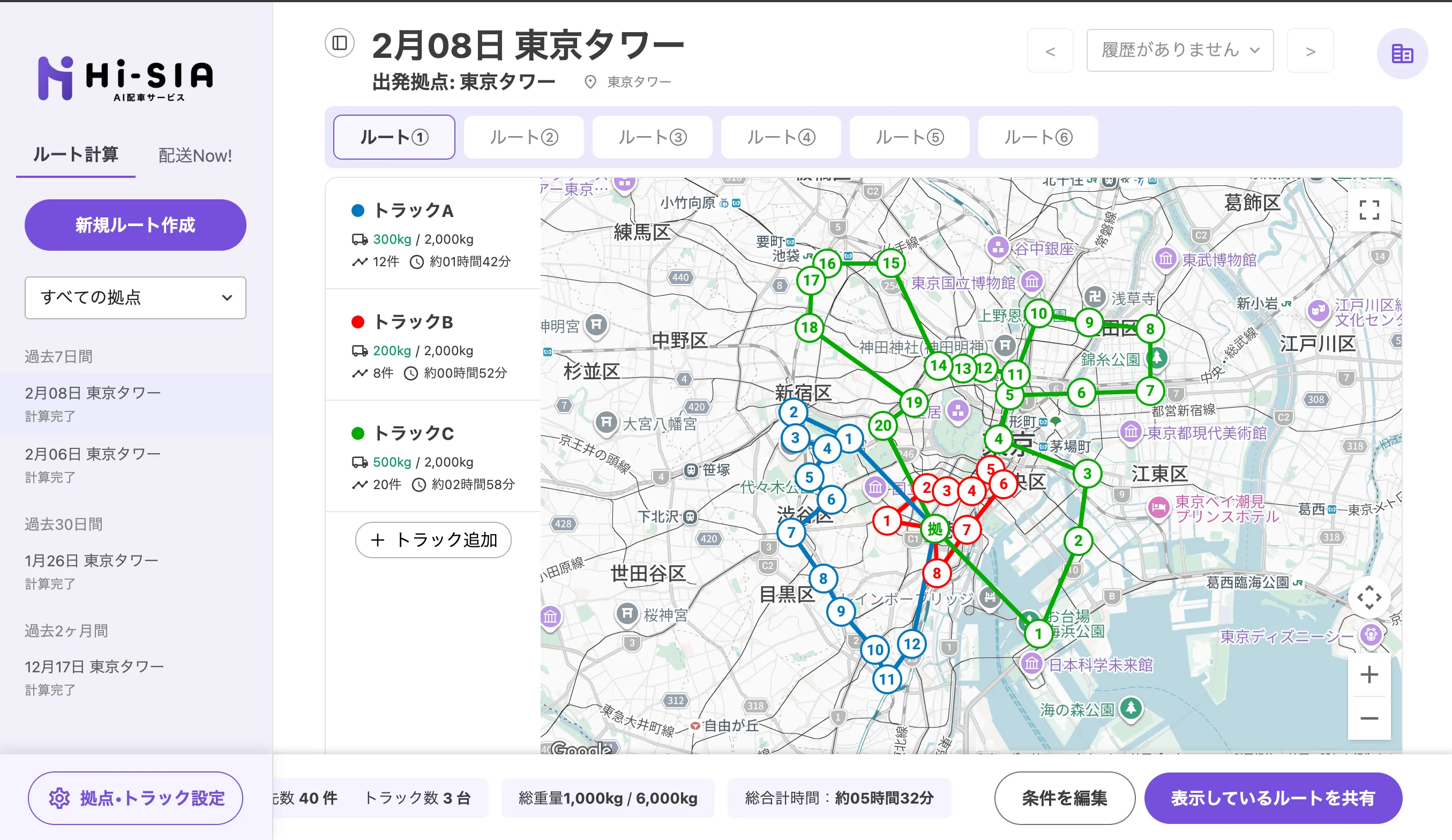Screen dimensions: 1452x840
Task: Switch to the 配送Now! tab
Action: (x=194, y=155)
